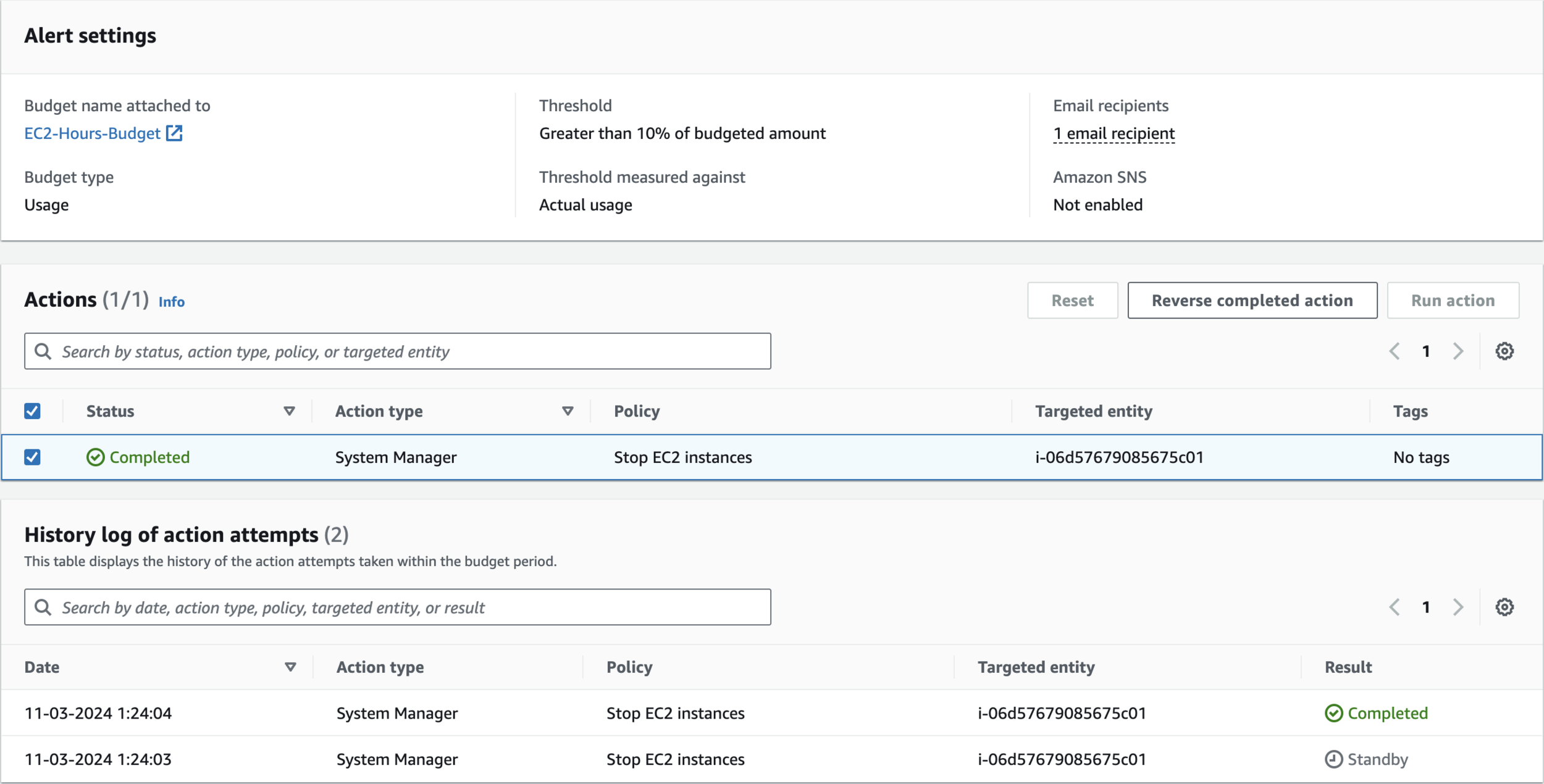Sort Actions table by Status arrow
Screen dimensions: 1544x784
tap(289, 411)
